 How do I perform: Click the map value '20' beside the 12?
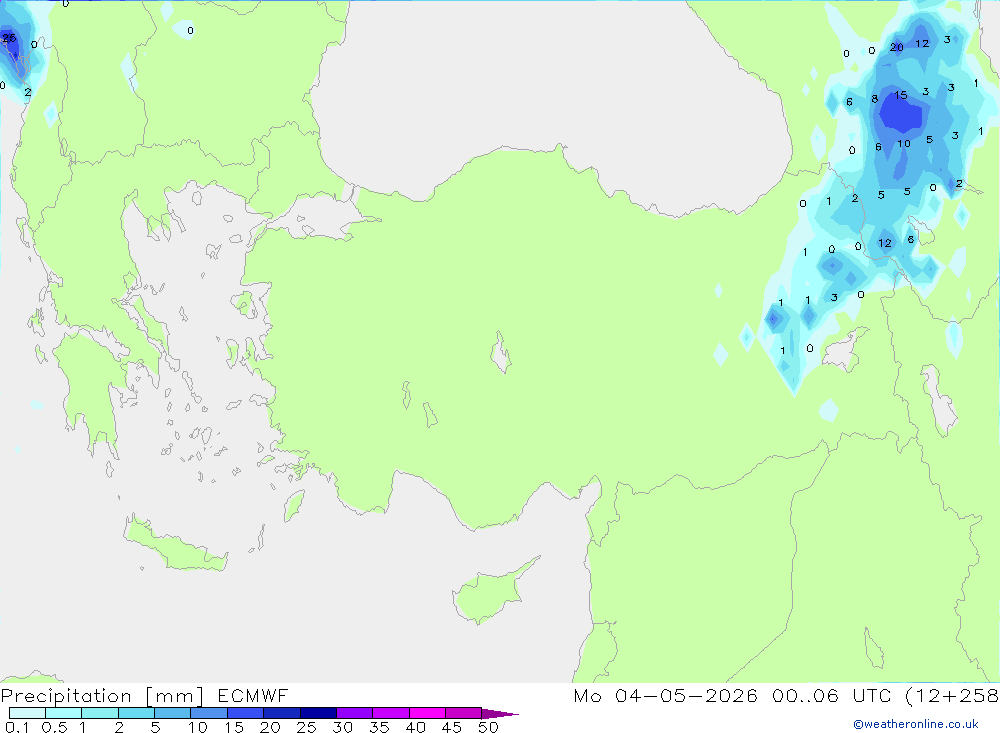click(x=896, y=47)
